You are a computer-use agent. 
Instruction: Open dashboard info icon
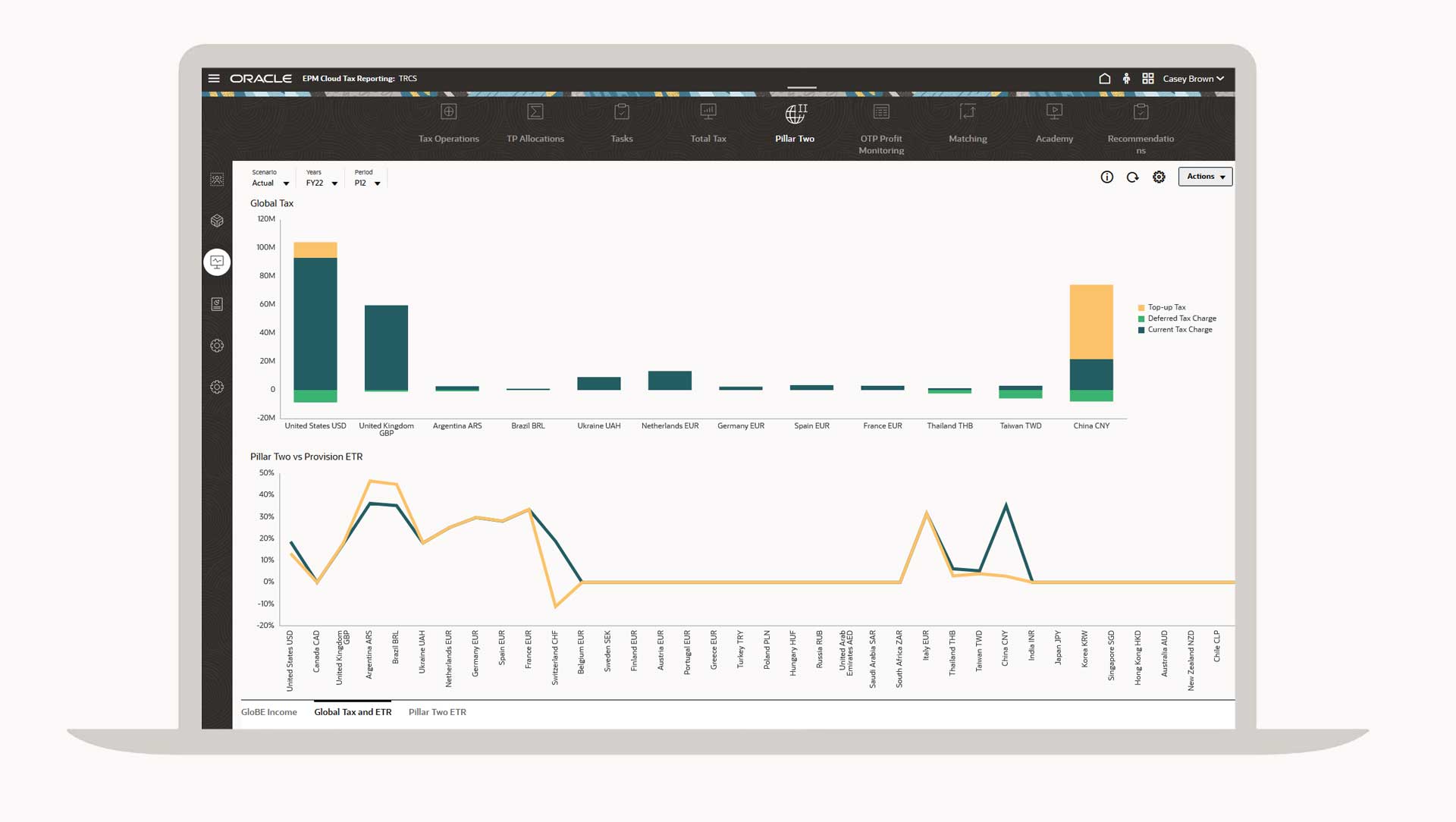(x=1106, y=177)
